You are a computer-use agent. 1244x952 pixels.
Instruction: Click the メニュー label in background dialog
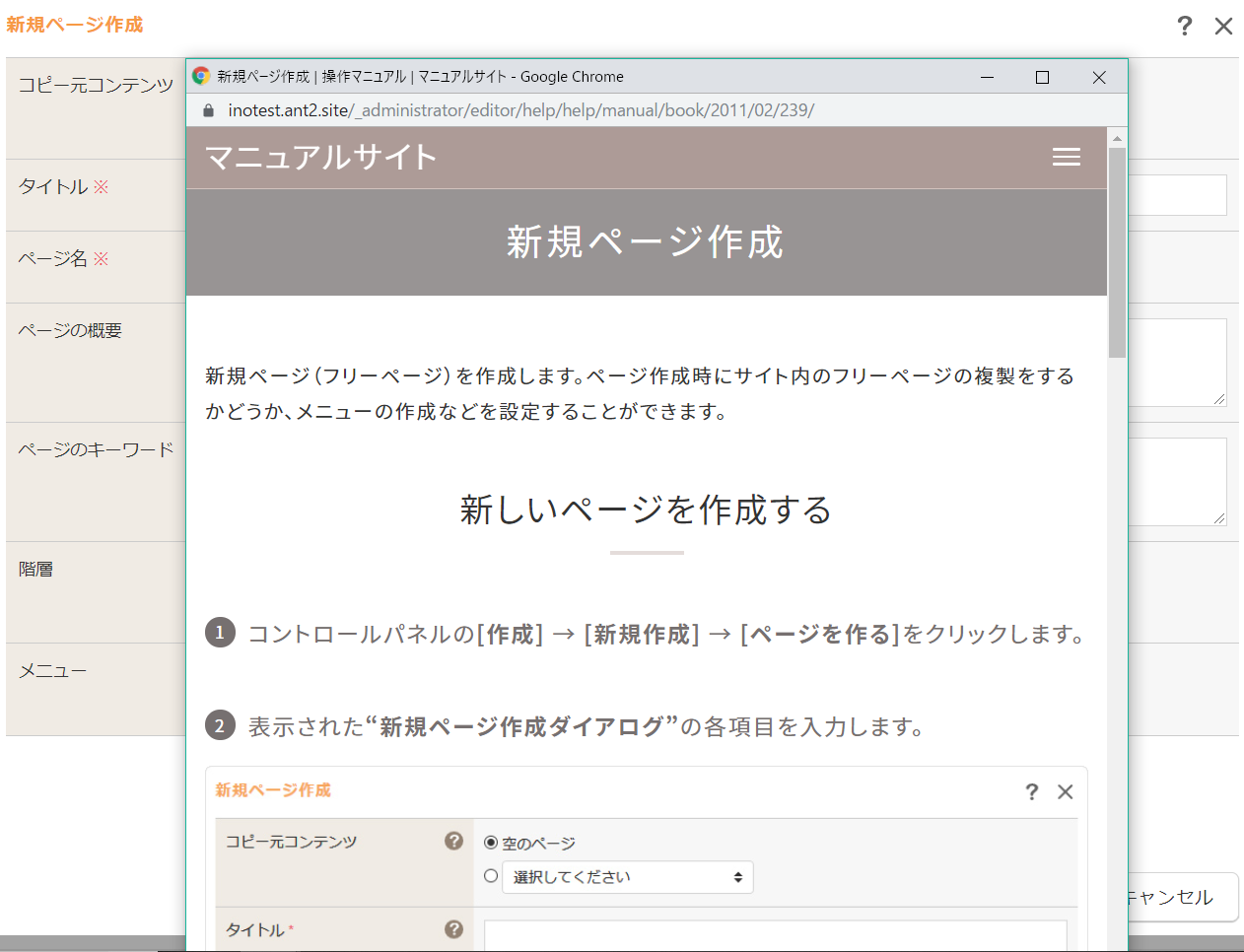[x=52, y=671]
